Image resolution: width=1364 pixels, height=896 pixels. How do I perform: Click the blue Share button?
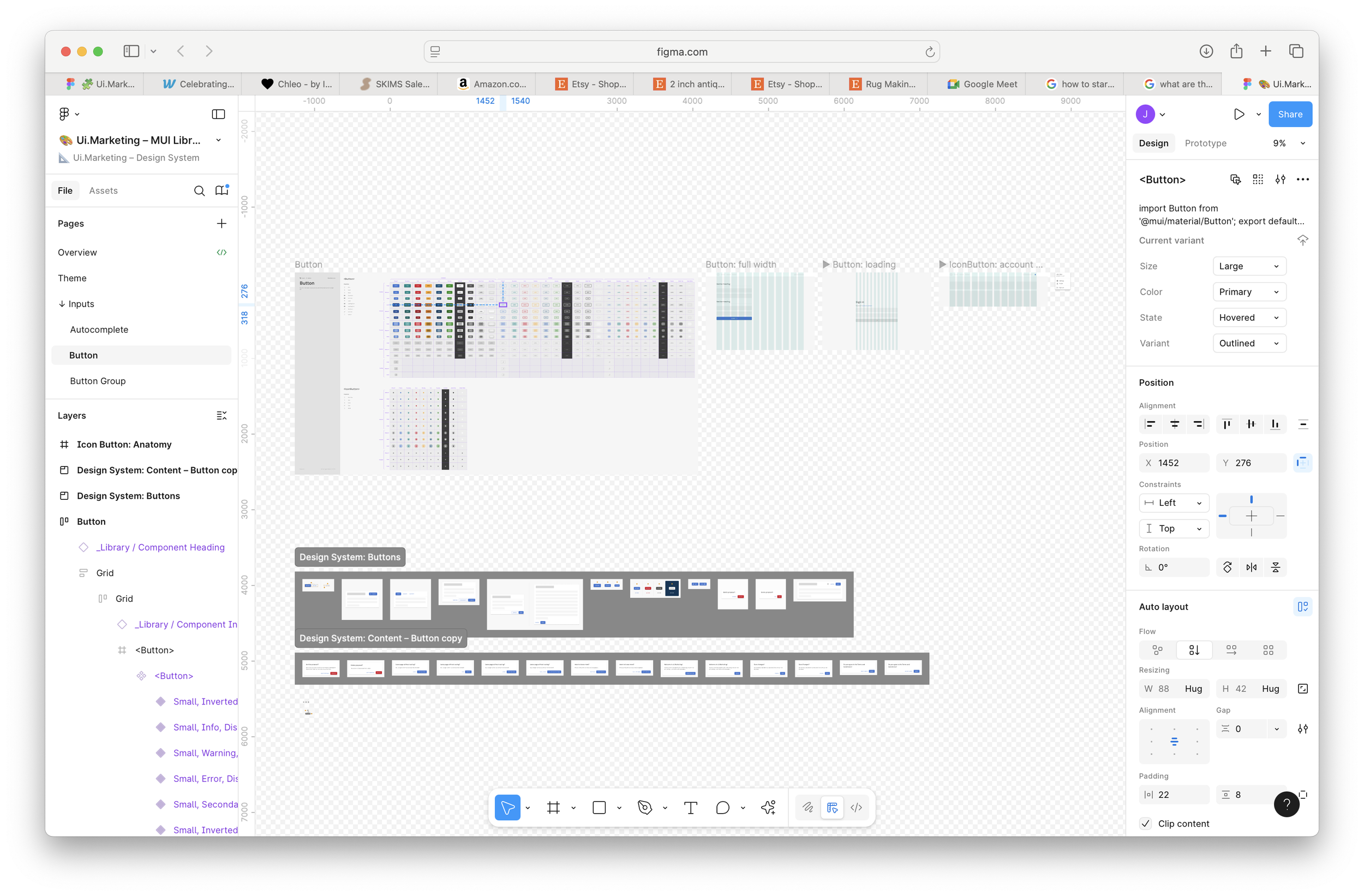1289,114
